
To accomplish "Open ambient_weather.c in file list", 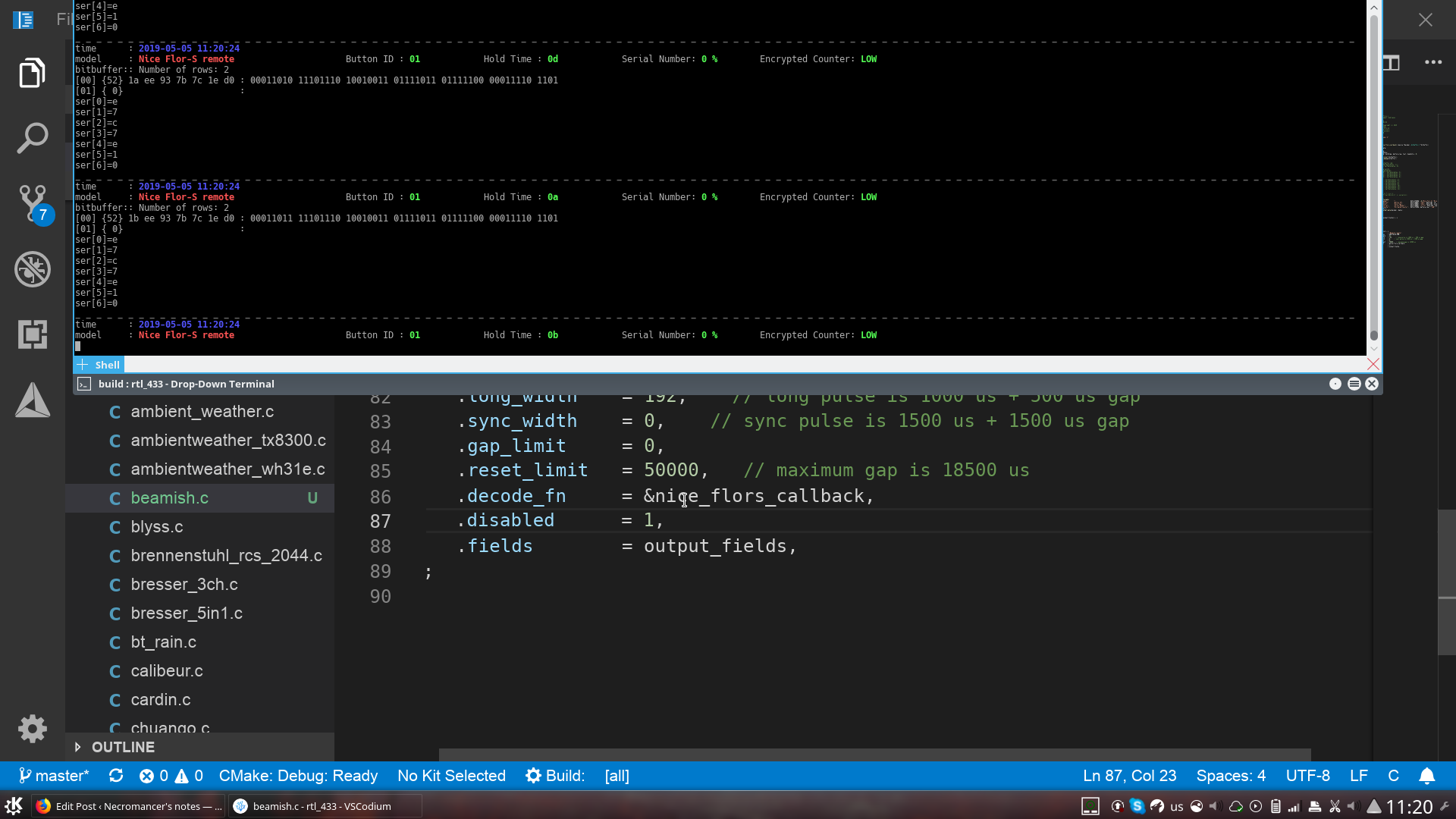I will (200, 412).
